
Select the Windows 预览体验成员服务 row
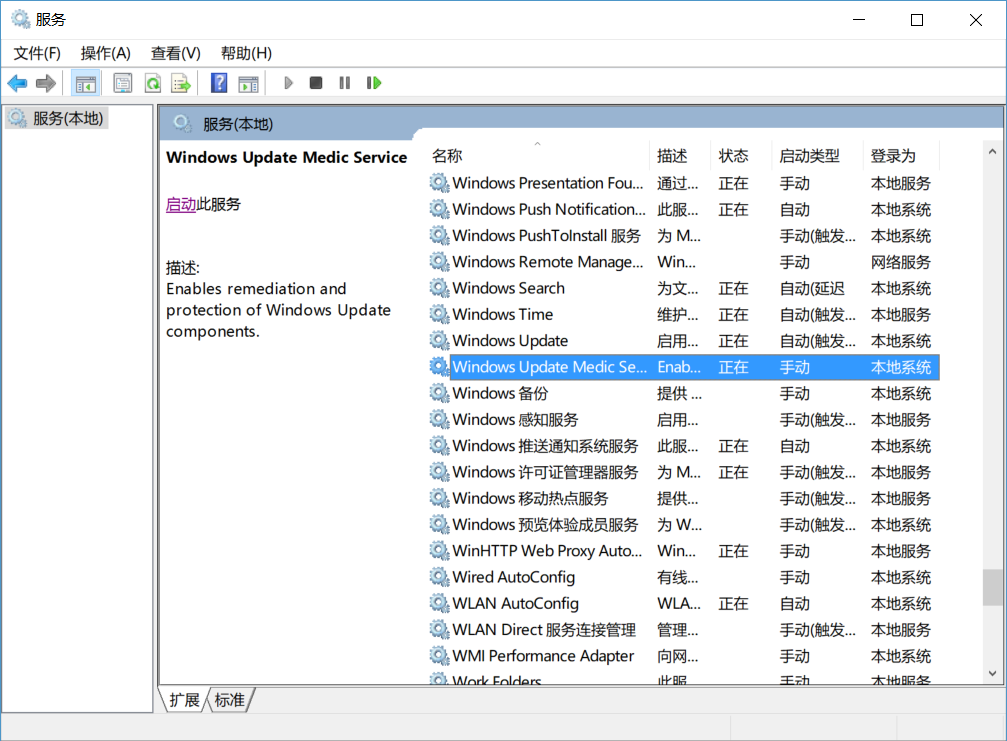684,525
